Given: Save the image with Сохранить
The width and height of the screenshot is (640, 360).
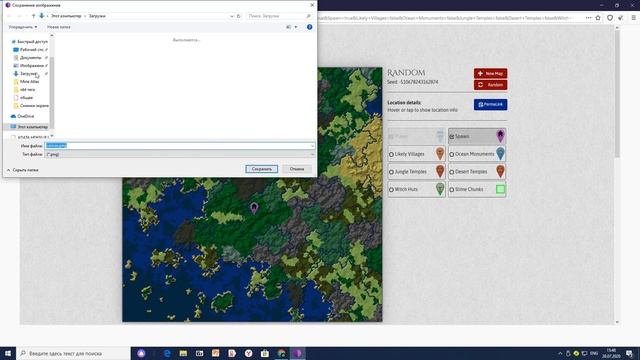Looking at the screenshot, I should 262,169.
